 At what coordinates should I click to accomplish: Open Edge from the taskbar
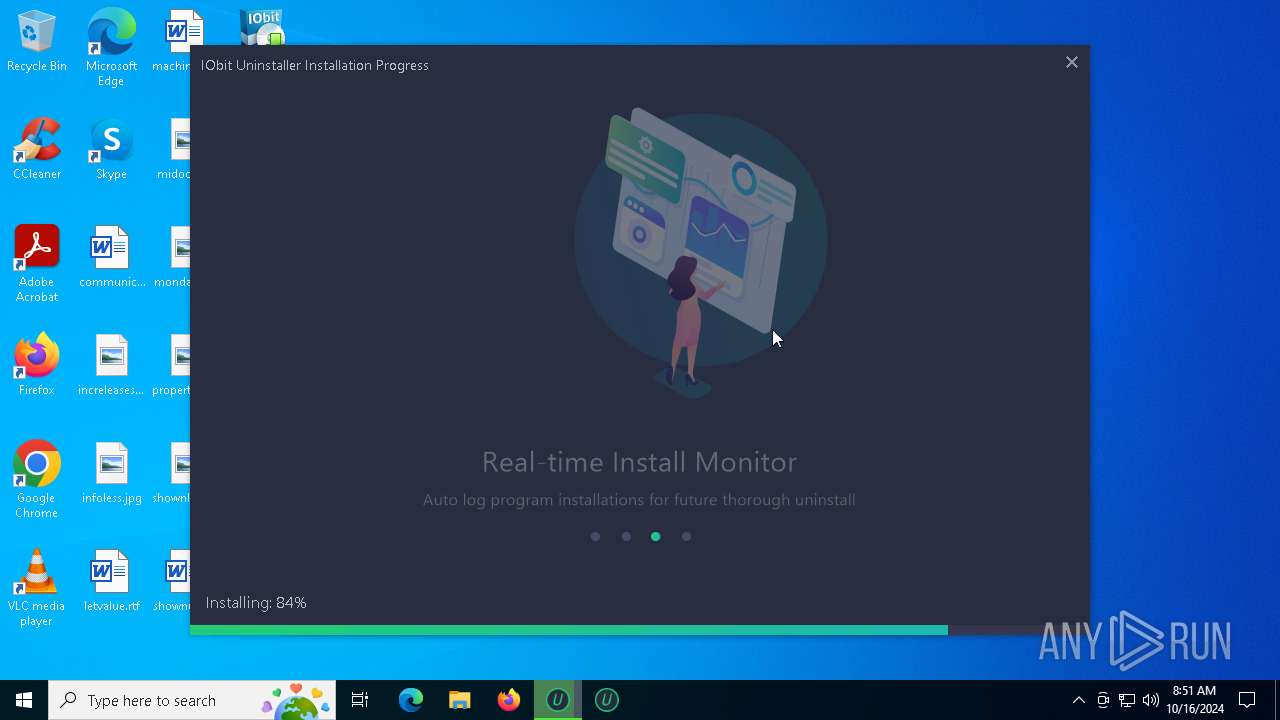[x=411, y=700]
